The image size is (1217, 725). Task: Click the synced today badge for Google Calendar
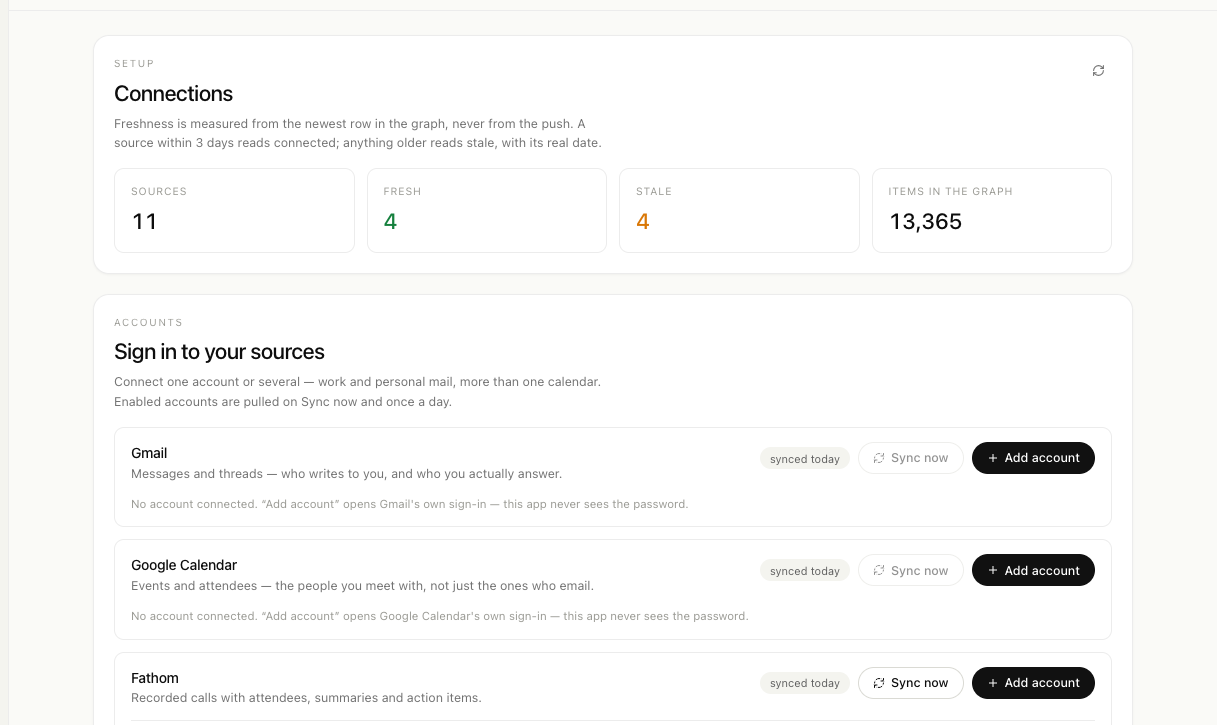[805, 571]
